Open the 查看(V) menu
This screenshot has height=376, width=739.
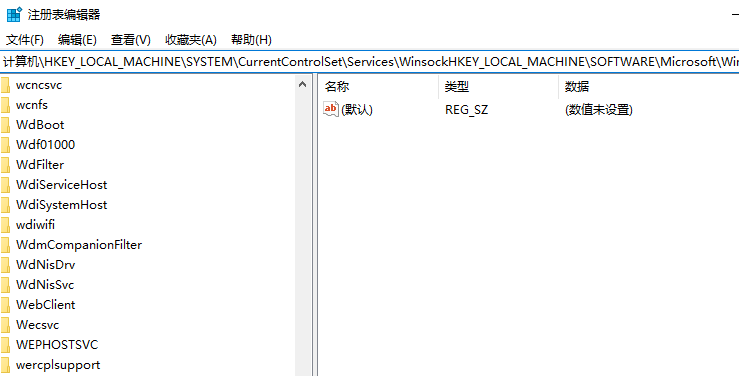pyautogui.click(x=131, y=40)
